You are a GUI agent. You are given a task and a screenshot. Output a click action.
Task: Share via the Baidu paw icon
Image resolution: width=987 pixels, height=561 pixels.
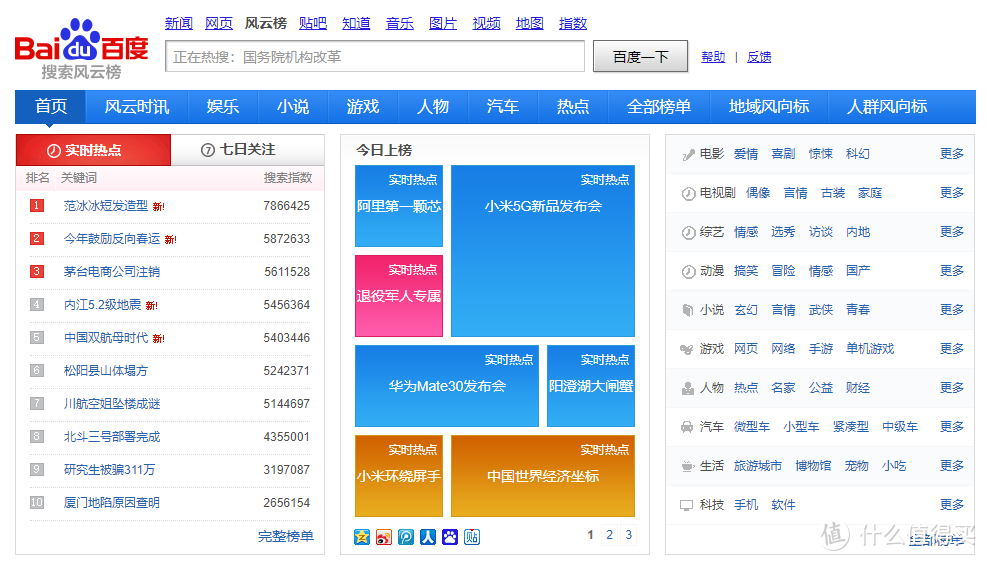coord(450,536)
